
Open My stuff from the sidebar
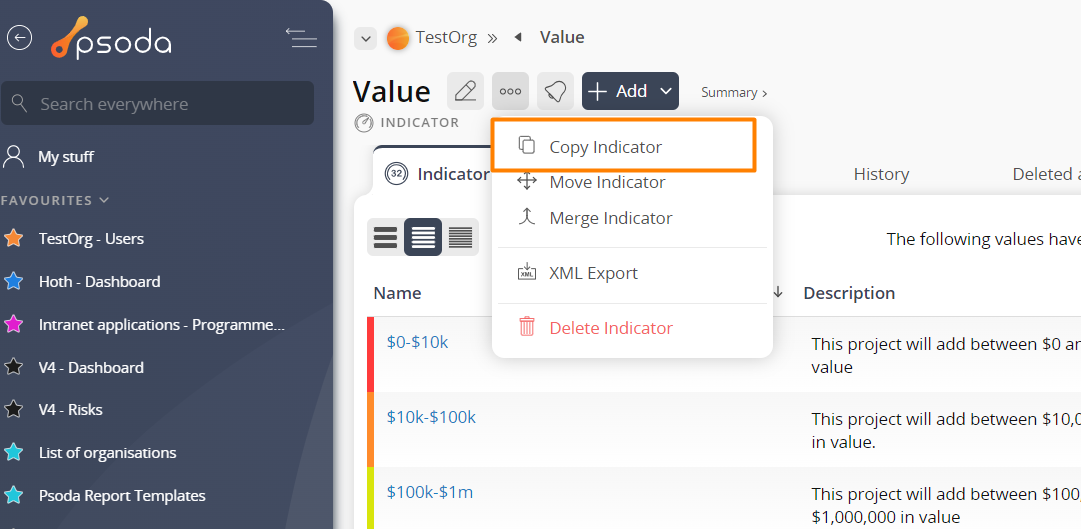pyautogui.click(x=66, y=157)
